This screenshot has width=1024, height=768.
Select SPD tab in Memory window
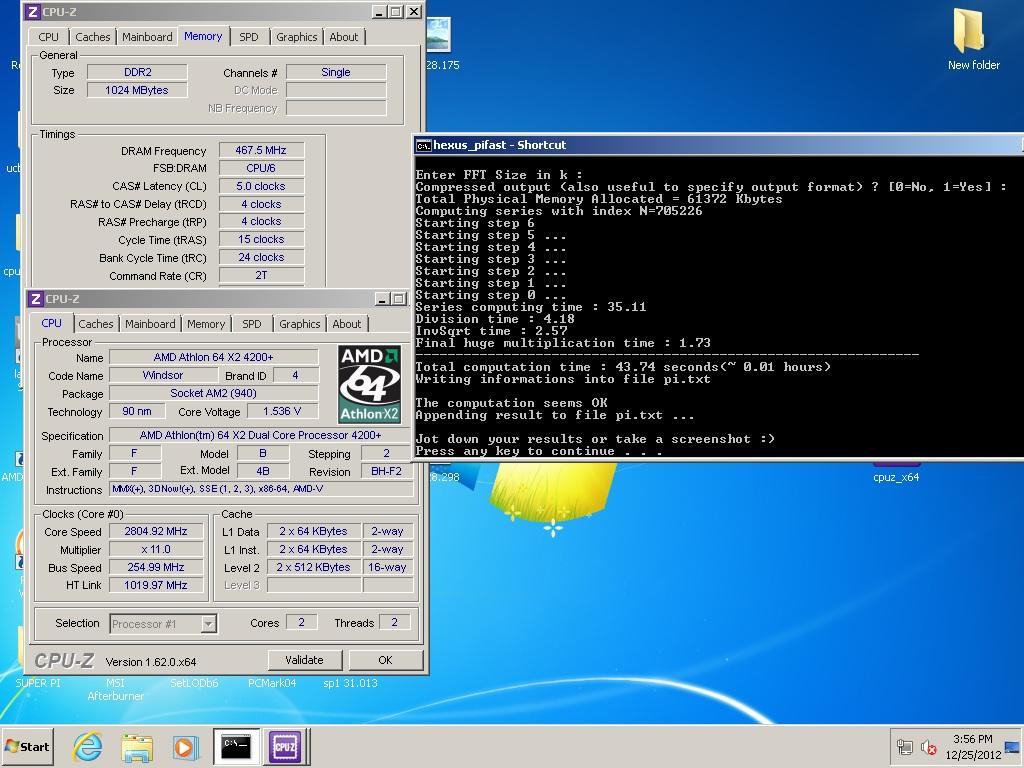(249, 37)
